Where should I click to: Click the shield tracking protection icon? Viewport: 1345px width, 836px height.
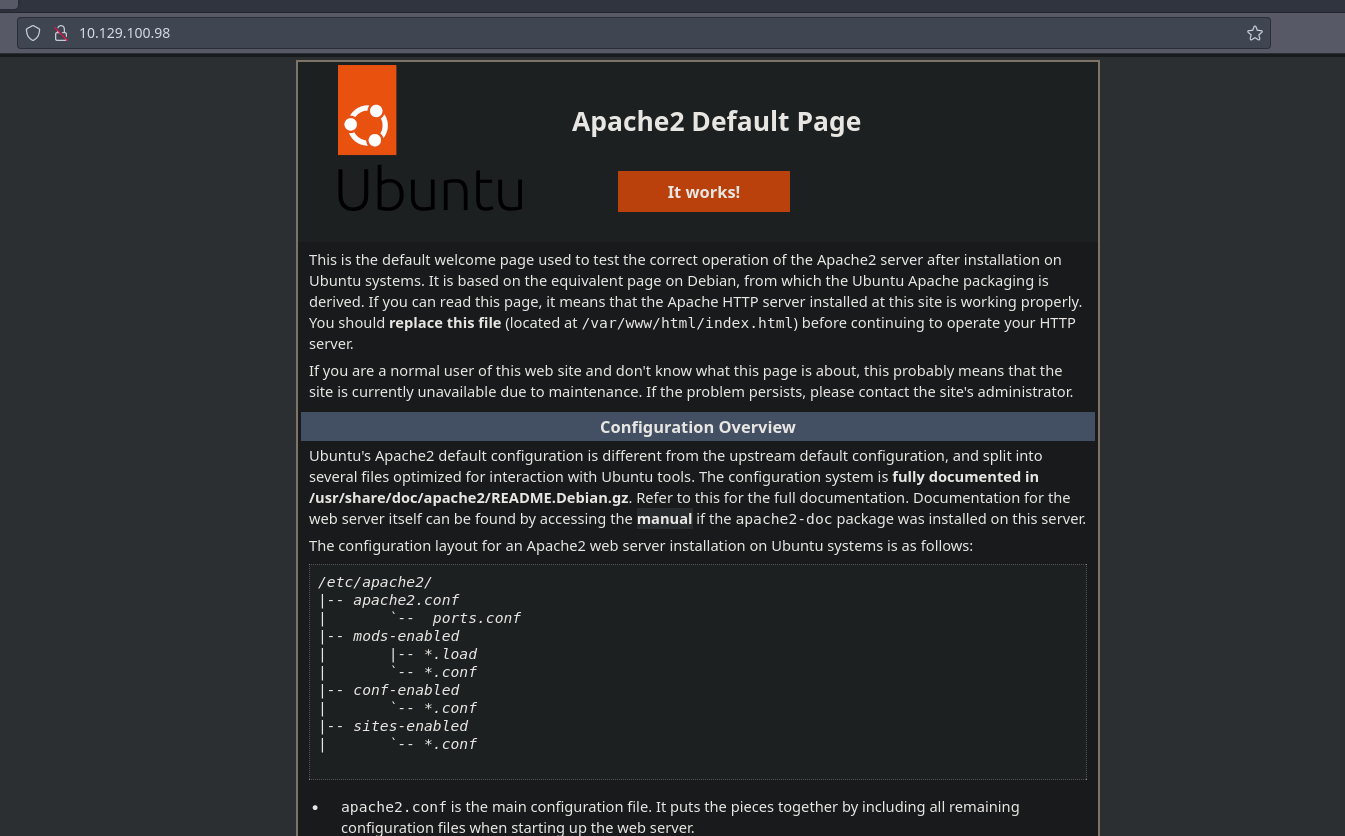pyautogui.click(x=33, y=33)
